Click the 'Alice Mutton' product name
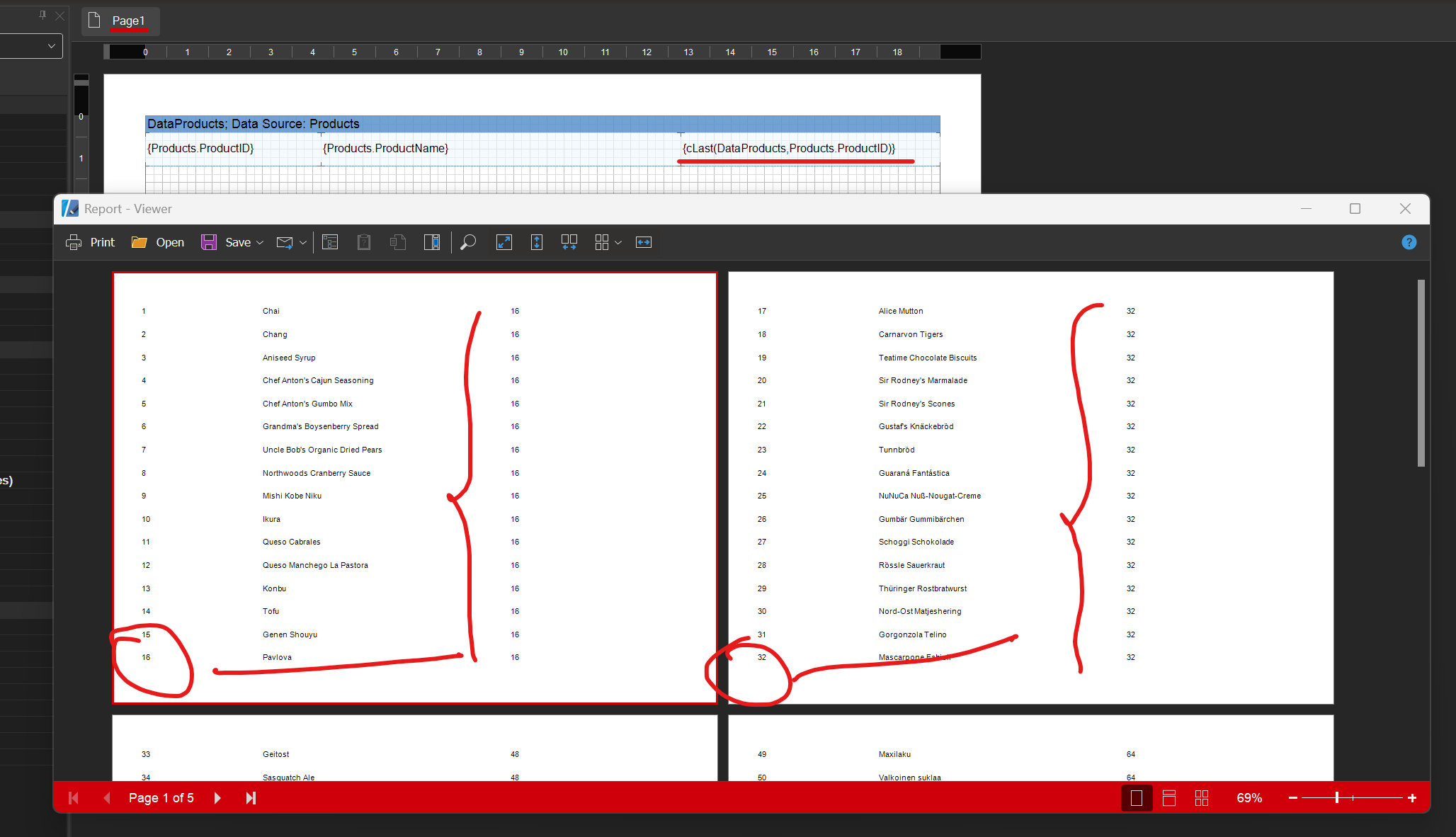This screenshot has width=1456, height=837. (x=901, y=311)
